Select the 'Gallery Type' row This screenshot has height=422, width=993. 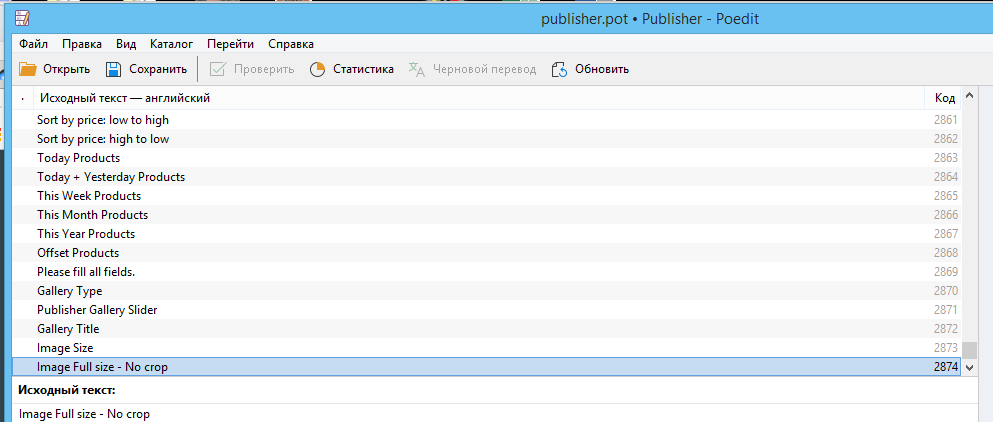(x=486, y=291)
